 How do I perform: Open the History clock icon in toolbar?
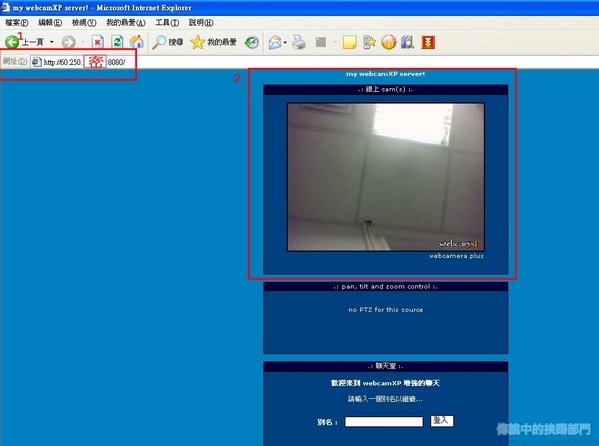(252, 42)
